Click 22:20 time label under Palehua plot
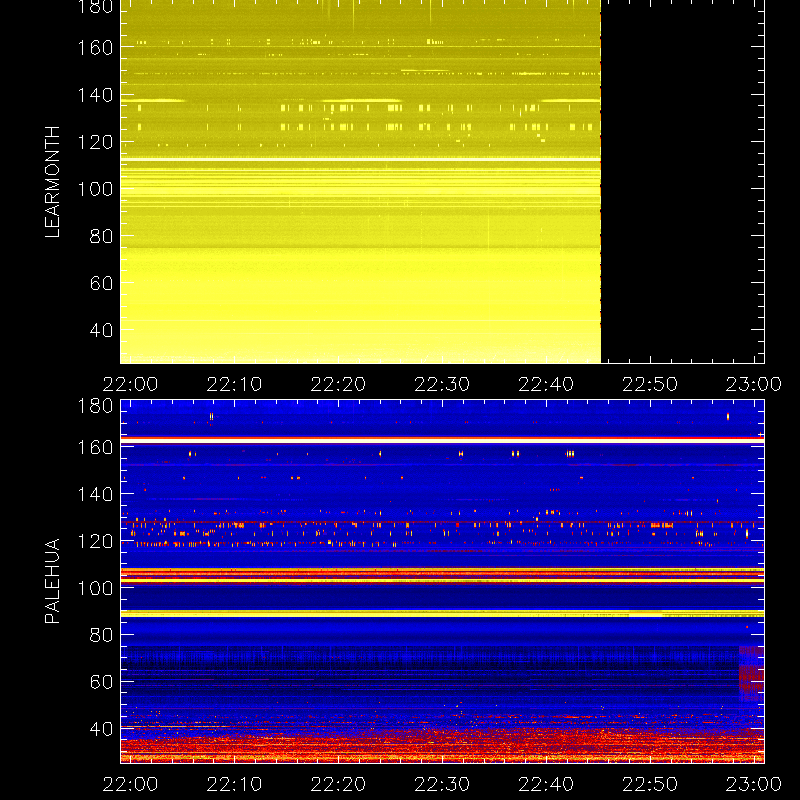 [338, 784]
